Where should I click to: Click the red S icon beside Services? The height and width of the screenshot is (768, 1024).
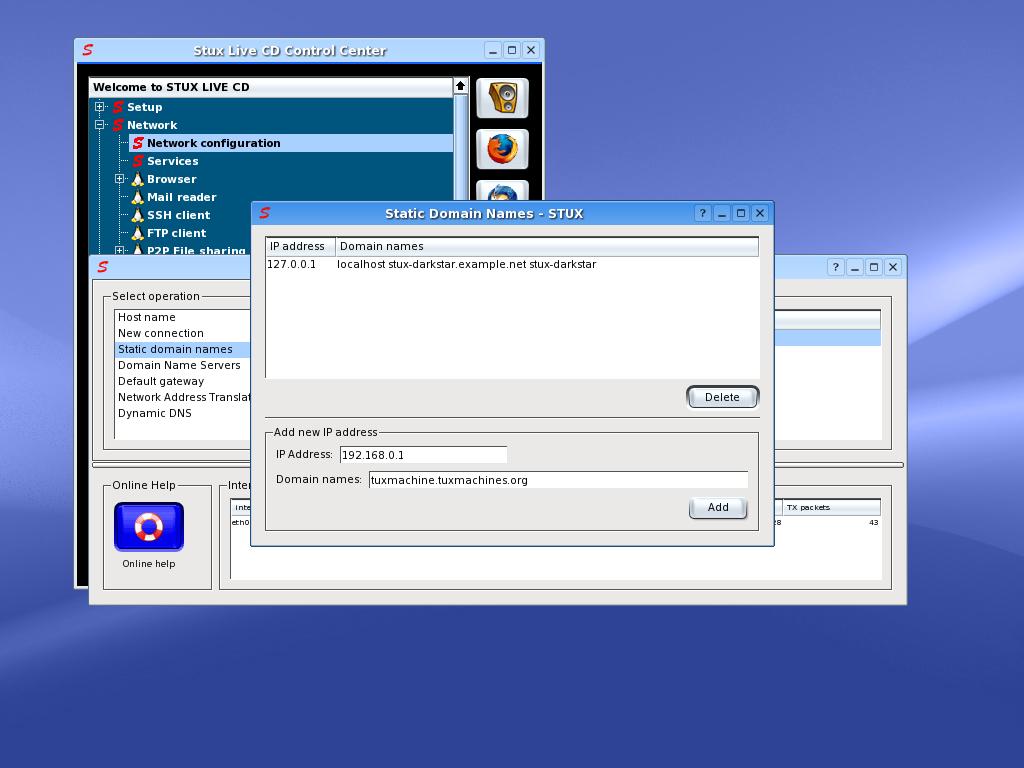coord(138,161)
